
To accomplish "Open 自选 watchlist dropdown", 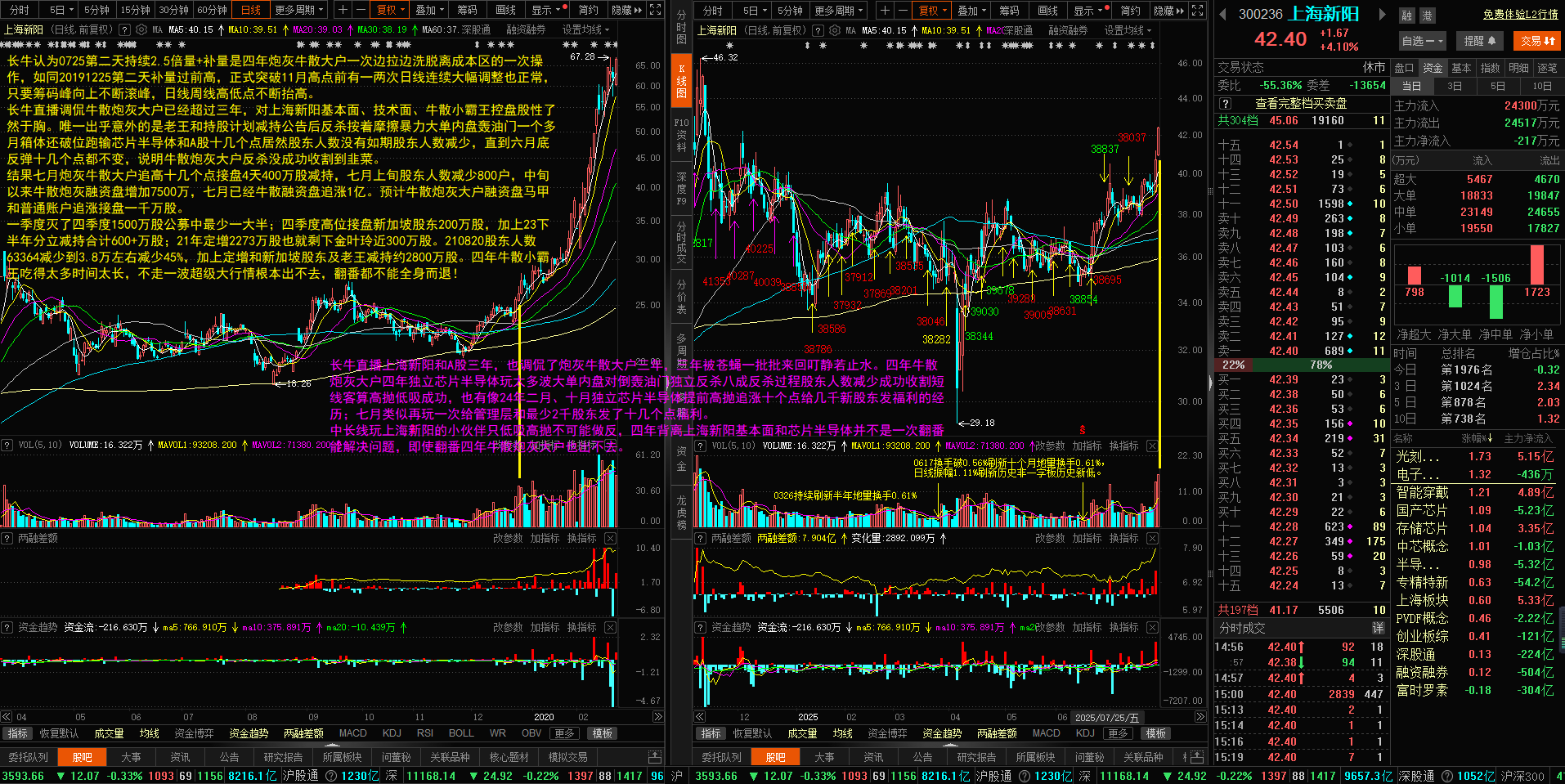I will click(x=1422, y=40).
